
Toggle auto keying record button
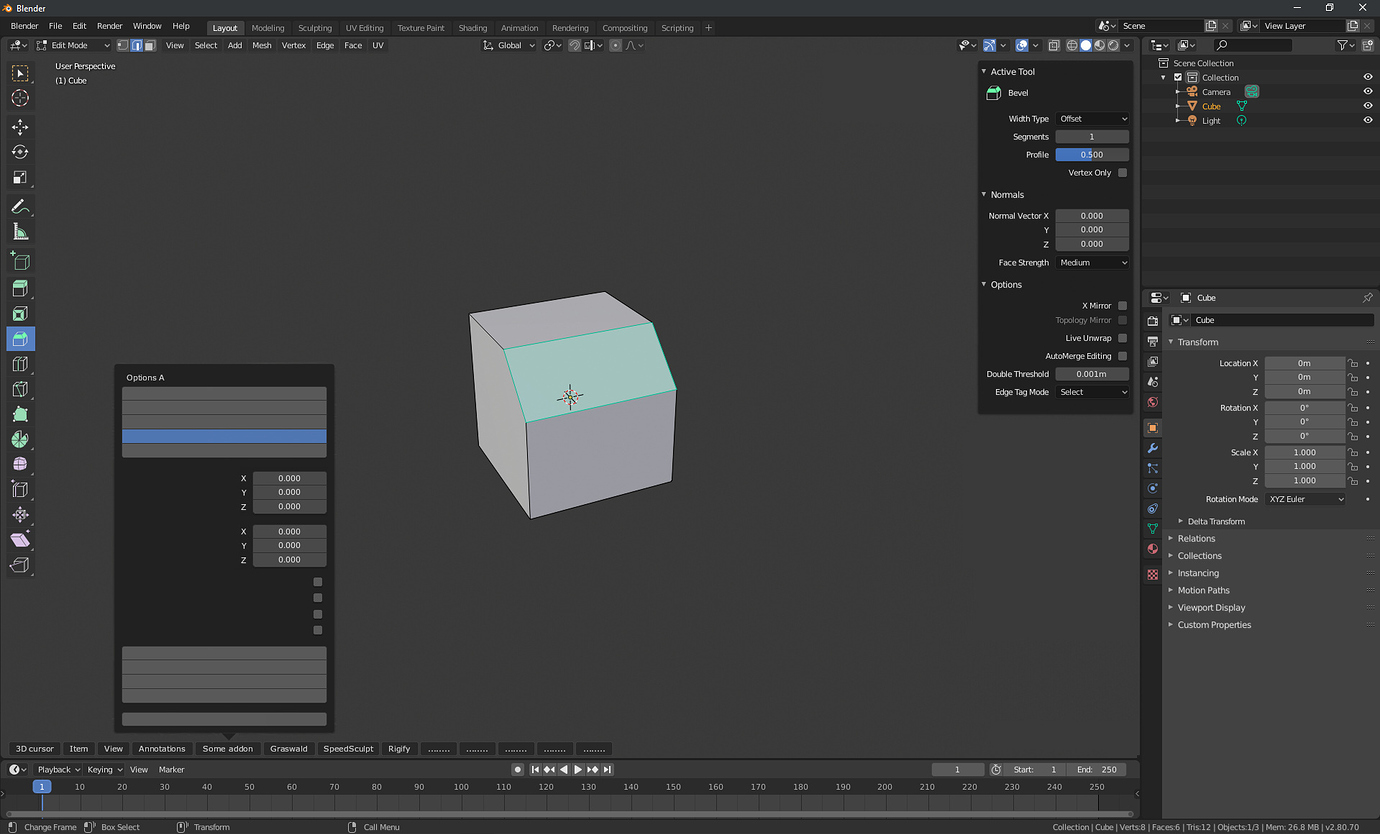click(518, 770)
